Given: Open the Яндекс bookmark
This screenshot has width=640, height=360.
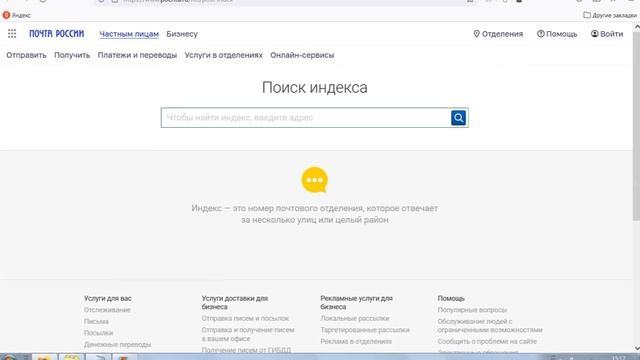Looking at the screenshot, I should 17,15.
